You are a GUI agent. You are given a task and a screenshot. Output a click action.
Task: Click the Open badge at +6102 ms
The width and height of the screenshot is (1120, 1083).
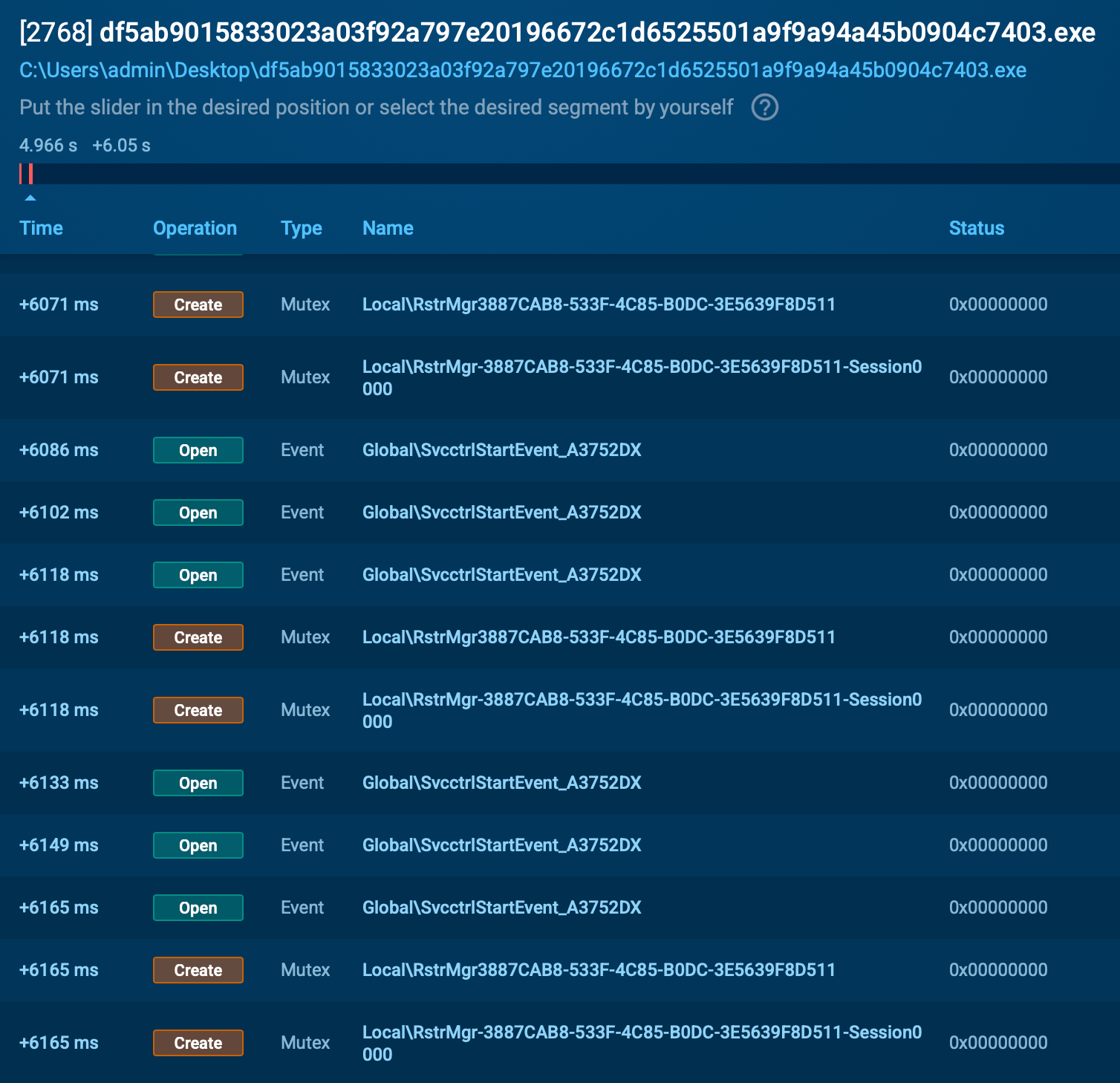(x=198, y=513)
